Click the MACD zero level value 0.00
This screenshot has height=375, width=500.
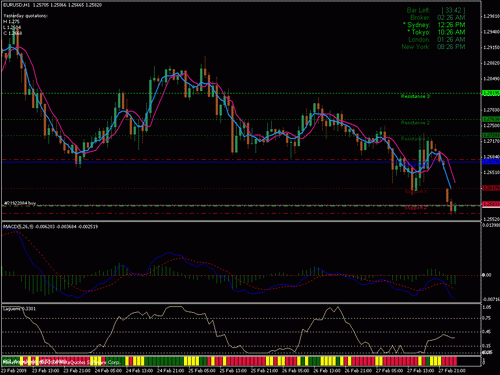487,275
